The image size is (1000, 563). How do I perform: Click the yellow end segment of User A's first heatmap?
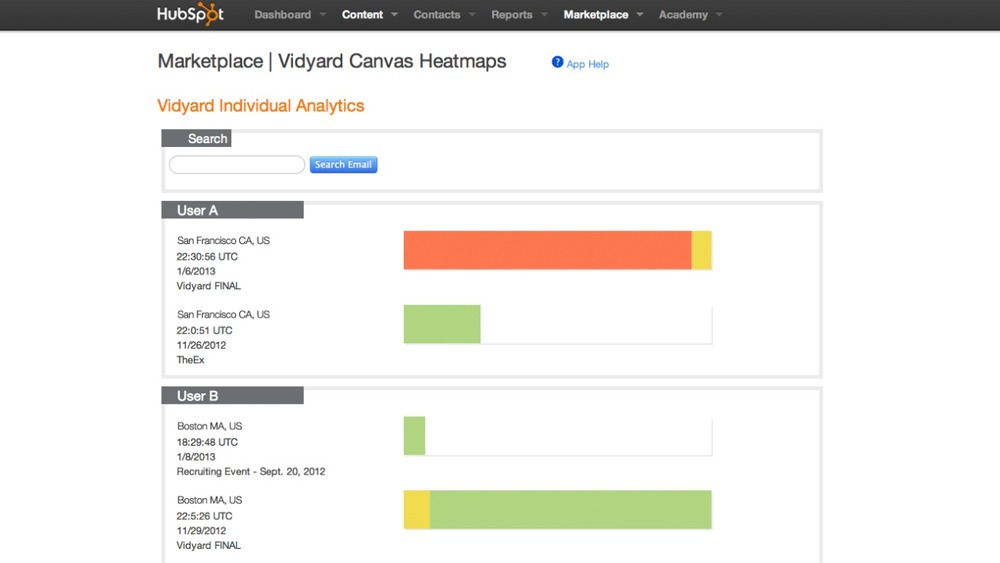702,250
